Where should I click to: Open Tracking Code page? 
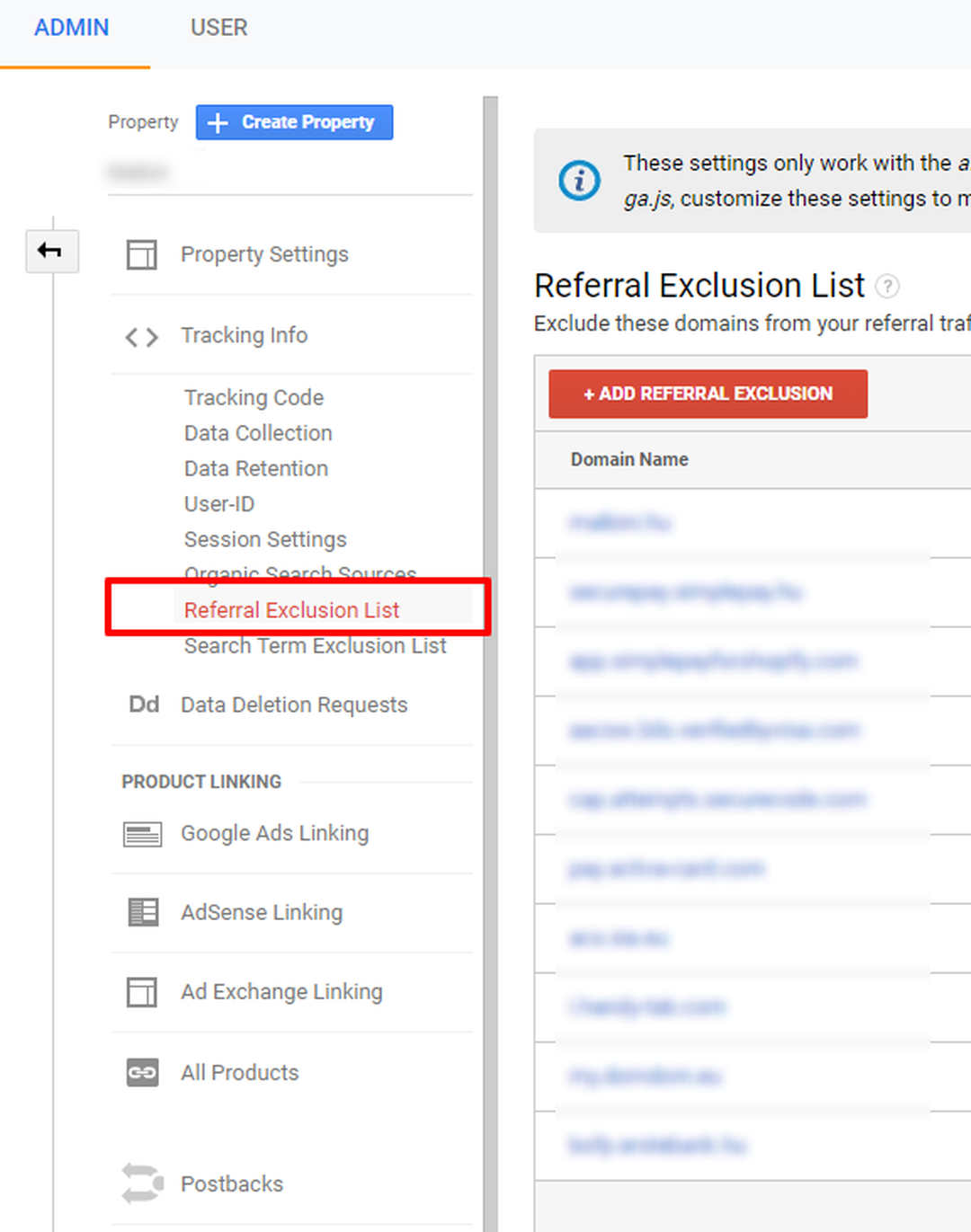[x=254, y=397]
